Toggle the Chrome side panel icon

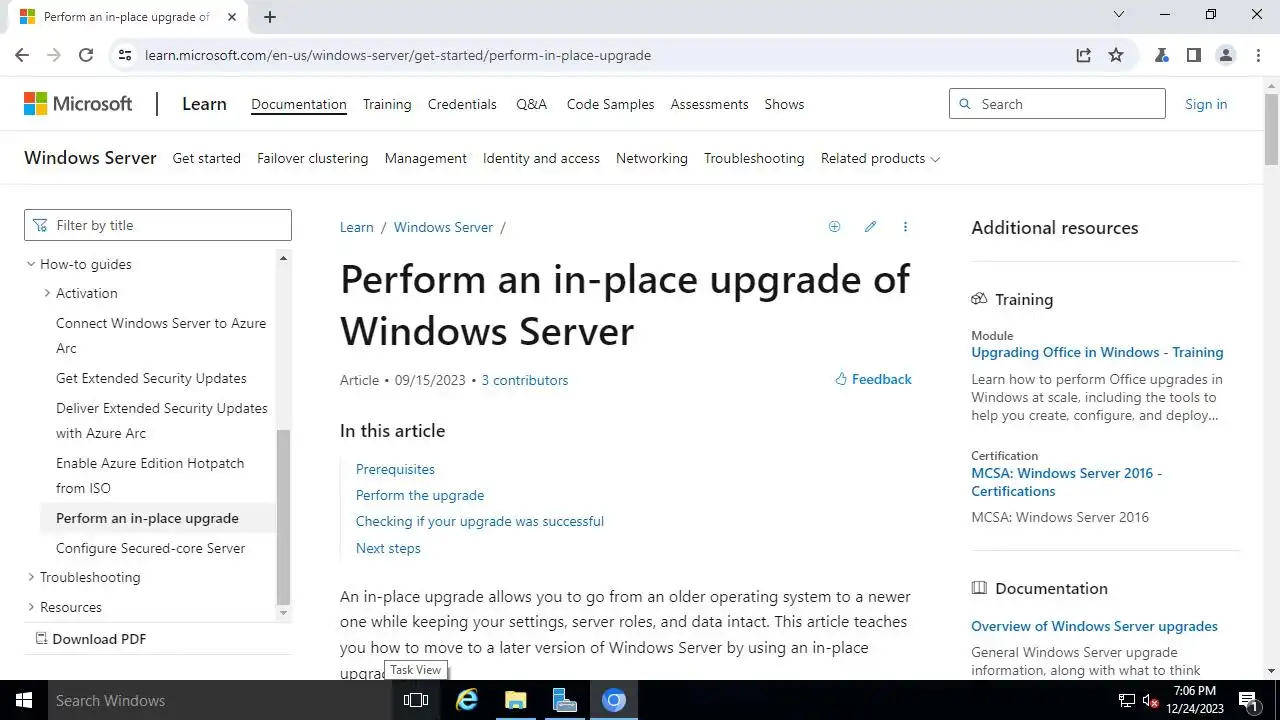click(1193, 55)
